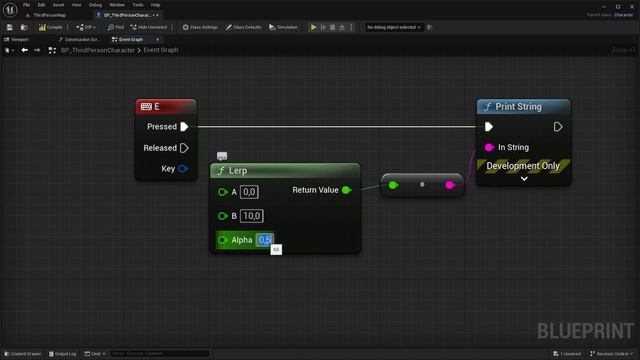Click the Lerp Return Value pin
This screenshot has width=640, height=360.
click(347, 190)
